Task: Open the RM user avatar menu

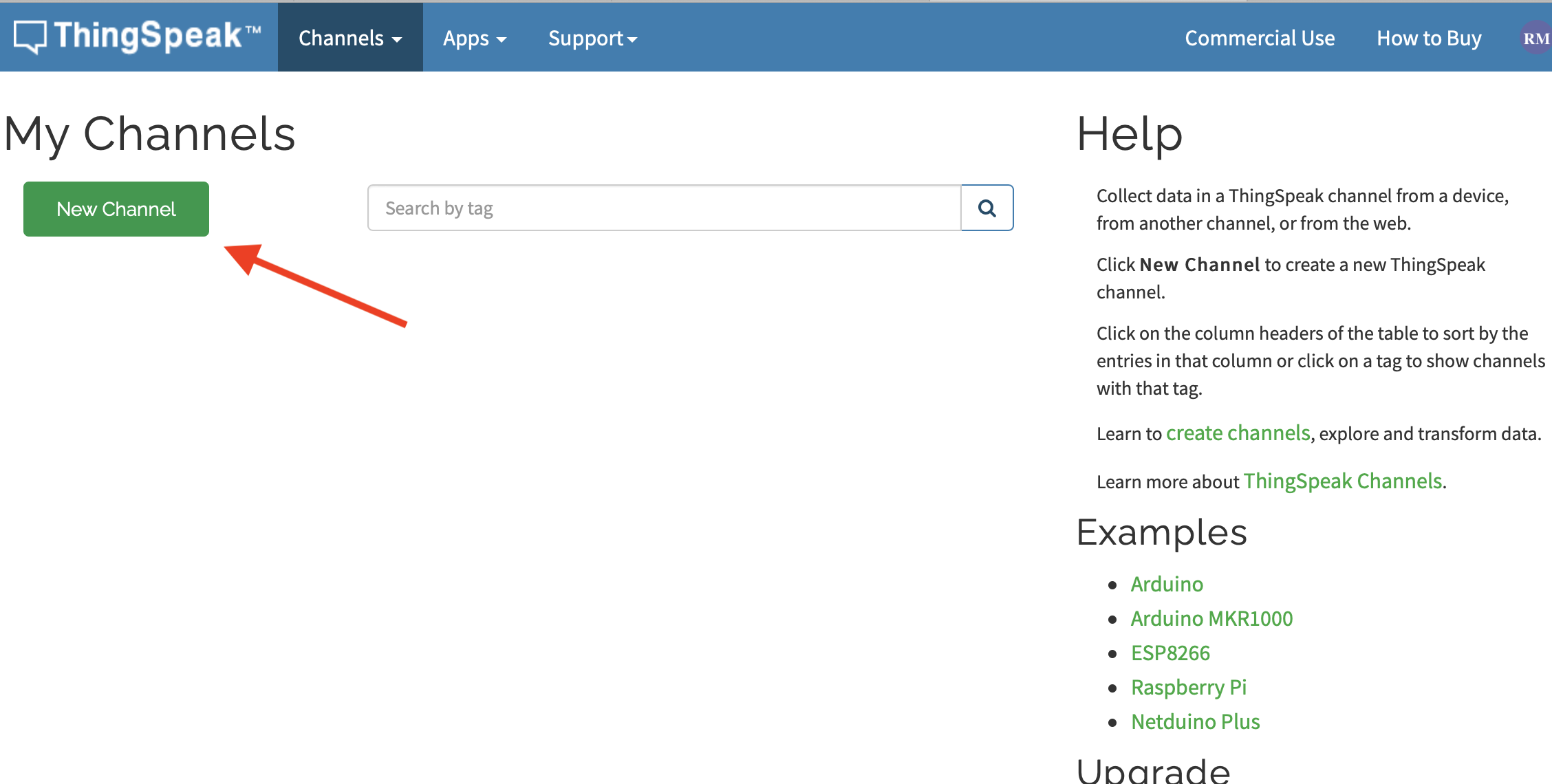Action: 1535,39
